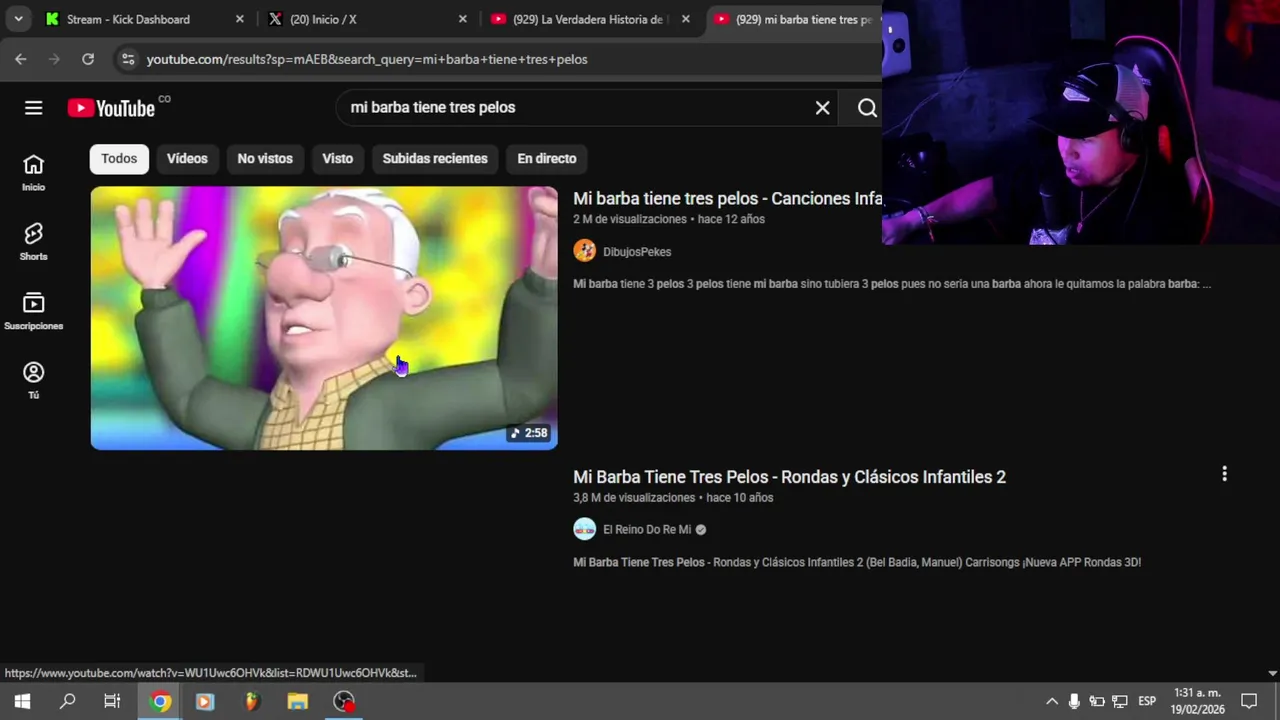Show hidden system tray icons
The width and height of the screenshot is (1280, 720).
(x=1052, y=702)
